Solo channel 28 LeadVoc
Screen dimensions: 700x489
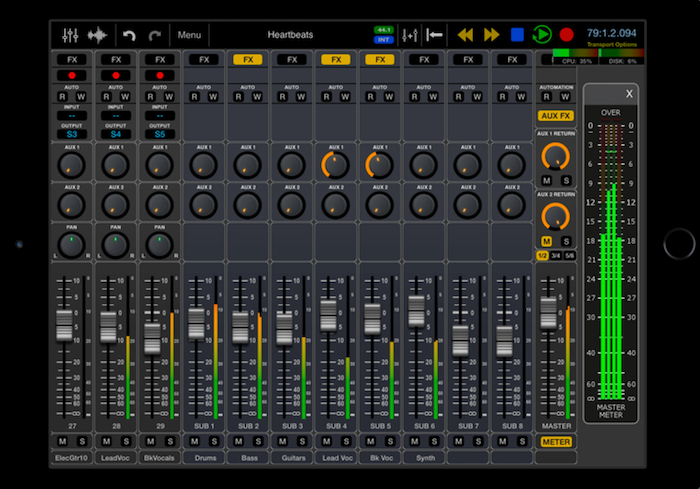pos(126,442)
